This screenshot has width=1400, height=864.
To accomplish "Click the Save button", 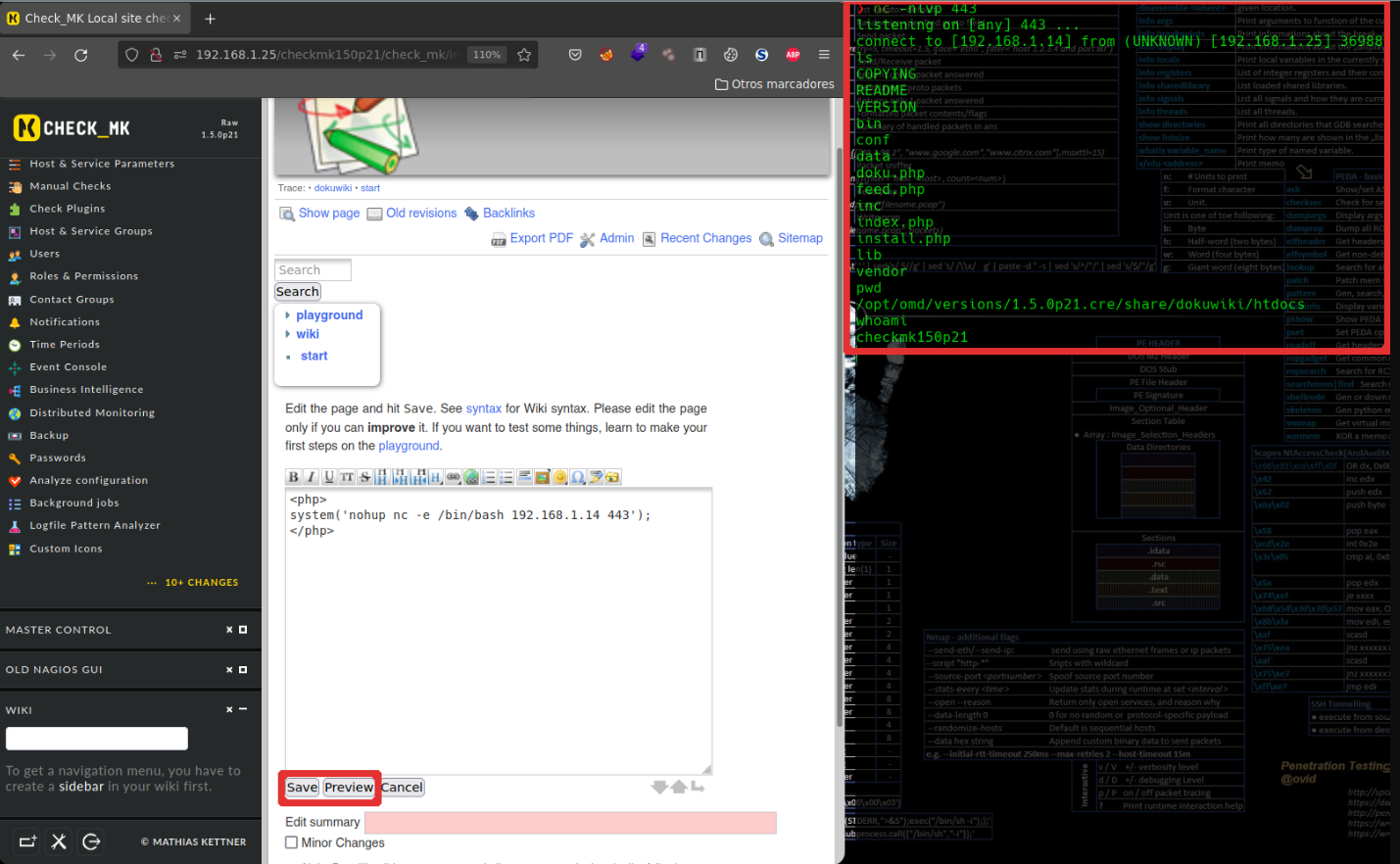I will coord(302,788).
